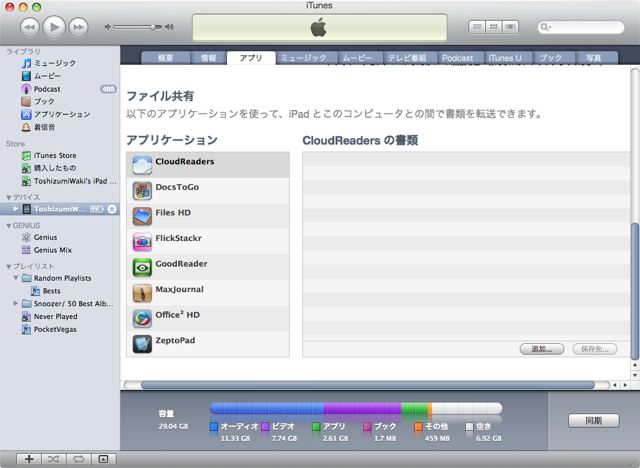Open 購入したもの purchased list
Viewport: 640px width, 468px height.
coord(59,168)
